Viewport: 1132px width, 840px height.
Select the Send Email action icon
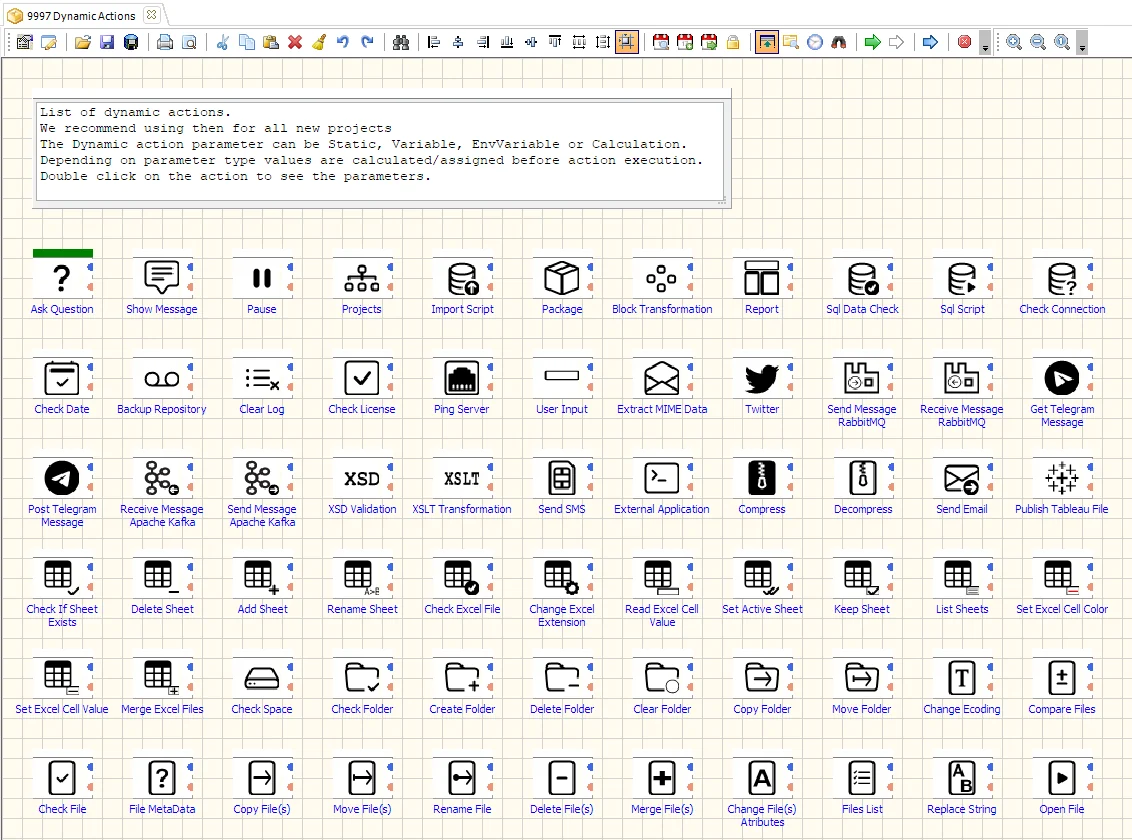point(962,478)
